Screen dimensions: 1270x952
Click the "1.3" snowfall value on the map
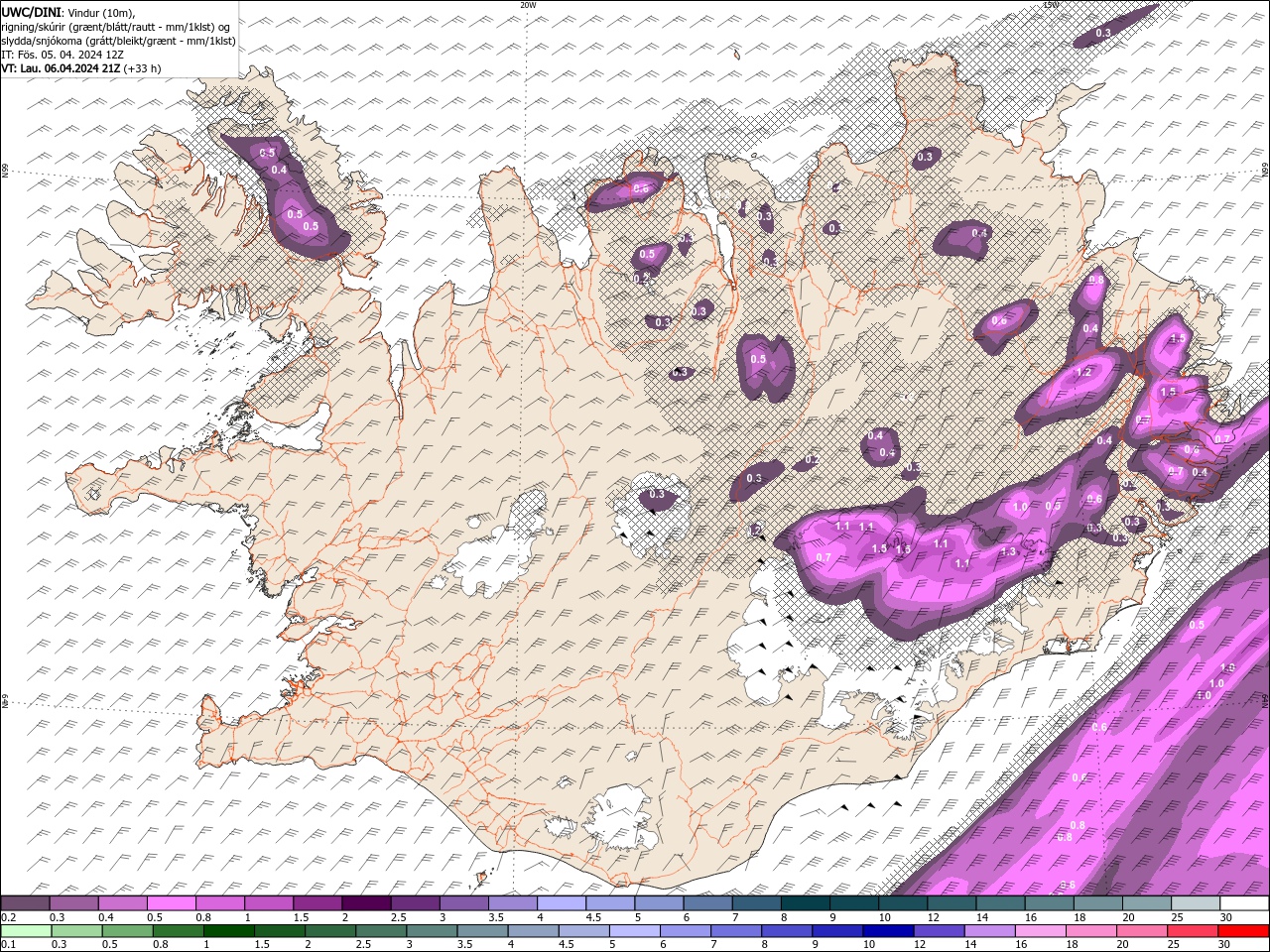point(1009,551)
